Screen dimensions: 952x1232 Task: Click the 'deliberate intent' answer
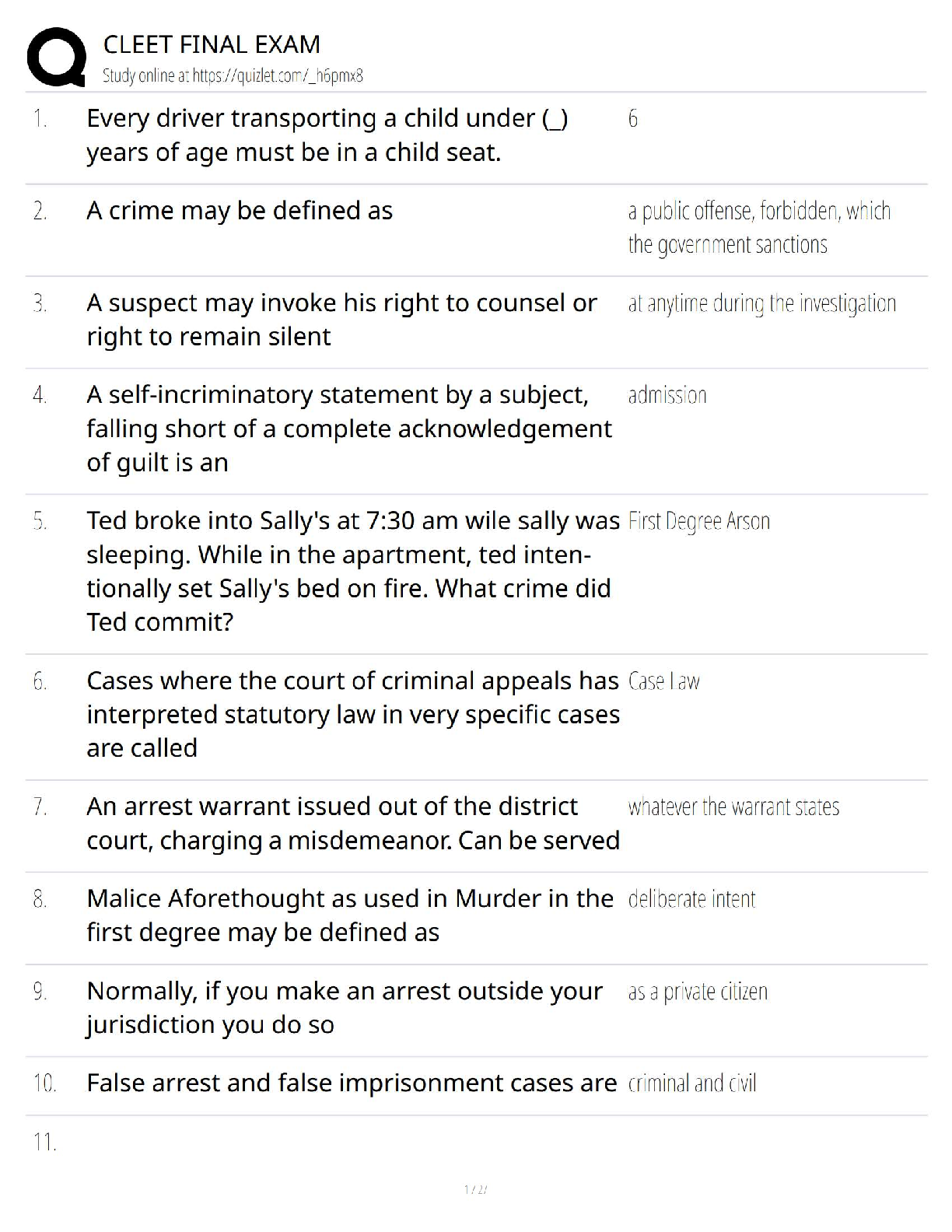691,900
